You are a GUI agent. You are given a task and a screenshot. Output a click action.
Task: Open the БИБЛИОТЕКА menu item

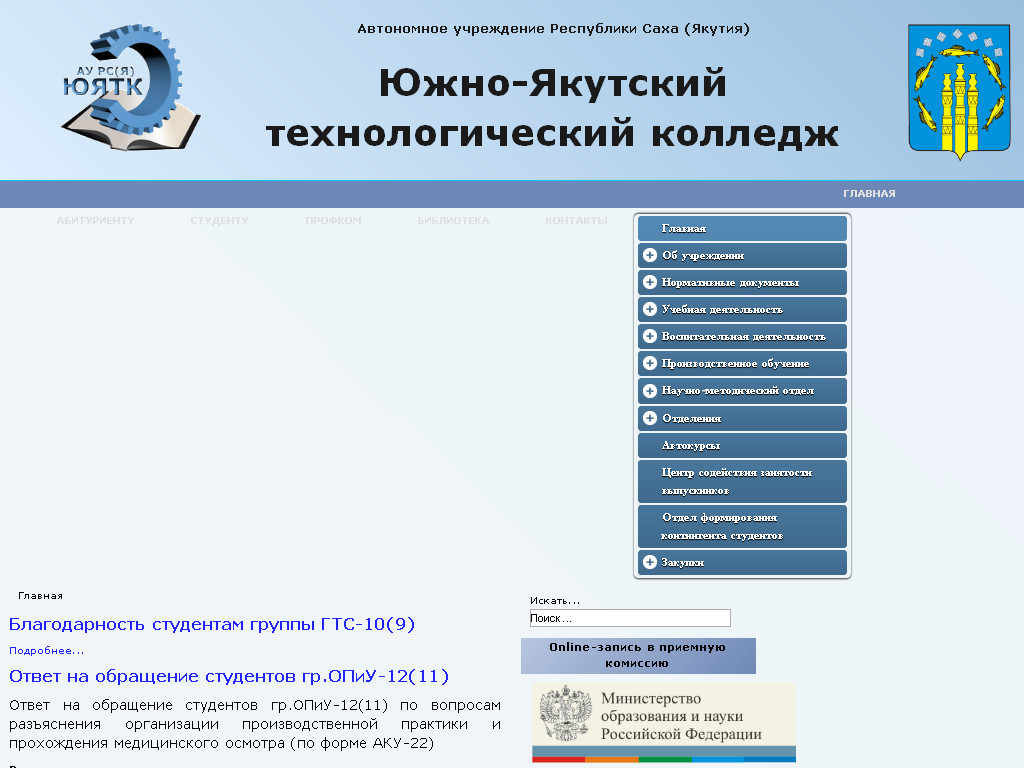453,221
